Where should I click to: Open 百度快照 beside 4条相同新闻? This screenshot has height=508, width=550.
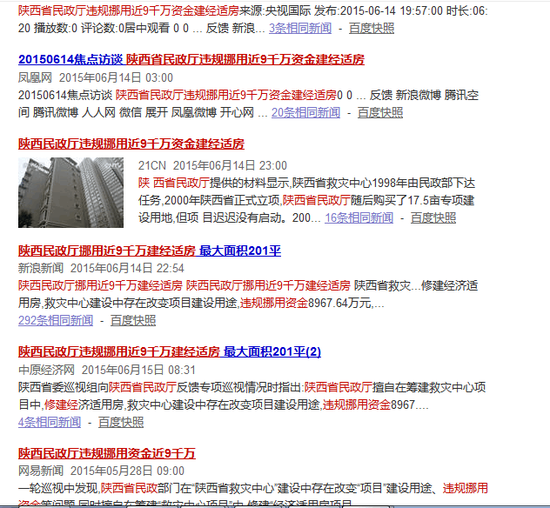121,422
